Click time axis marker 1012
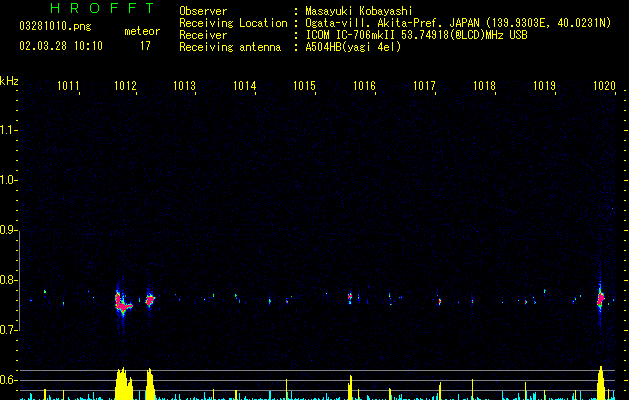 (x=126, y=86)
